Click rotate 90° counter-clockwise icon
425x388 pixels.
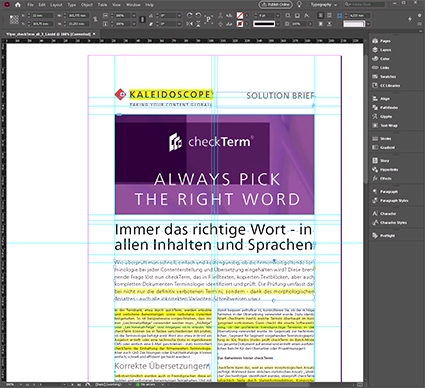[x=198, y=15]
